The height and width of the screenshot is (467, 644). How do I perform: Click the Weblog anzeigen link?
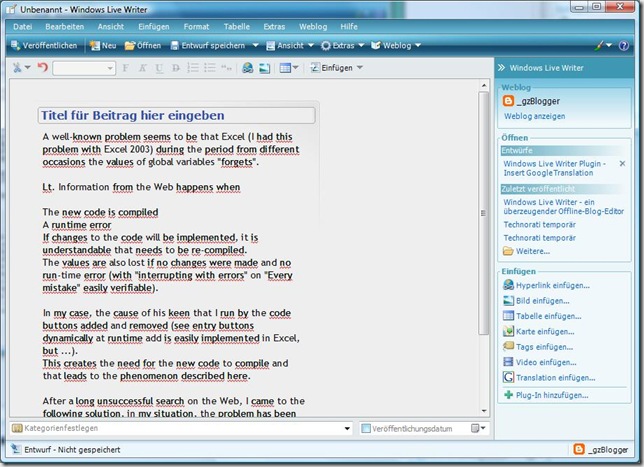point(534,116)
